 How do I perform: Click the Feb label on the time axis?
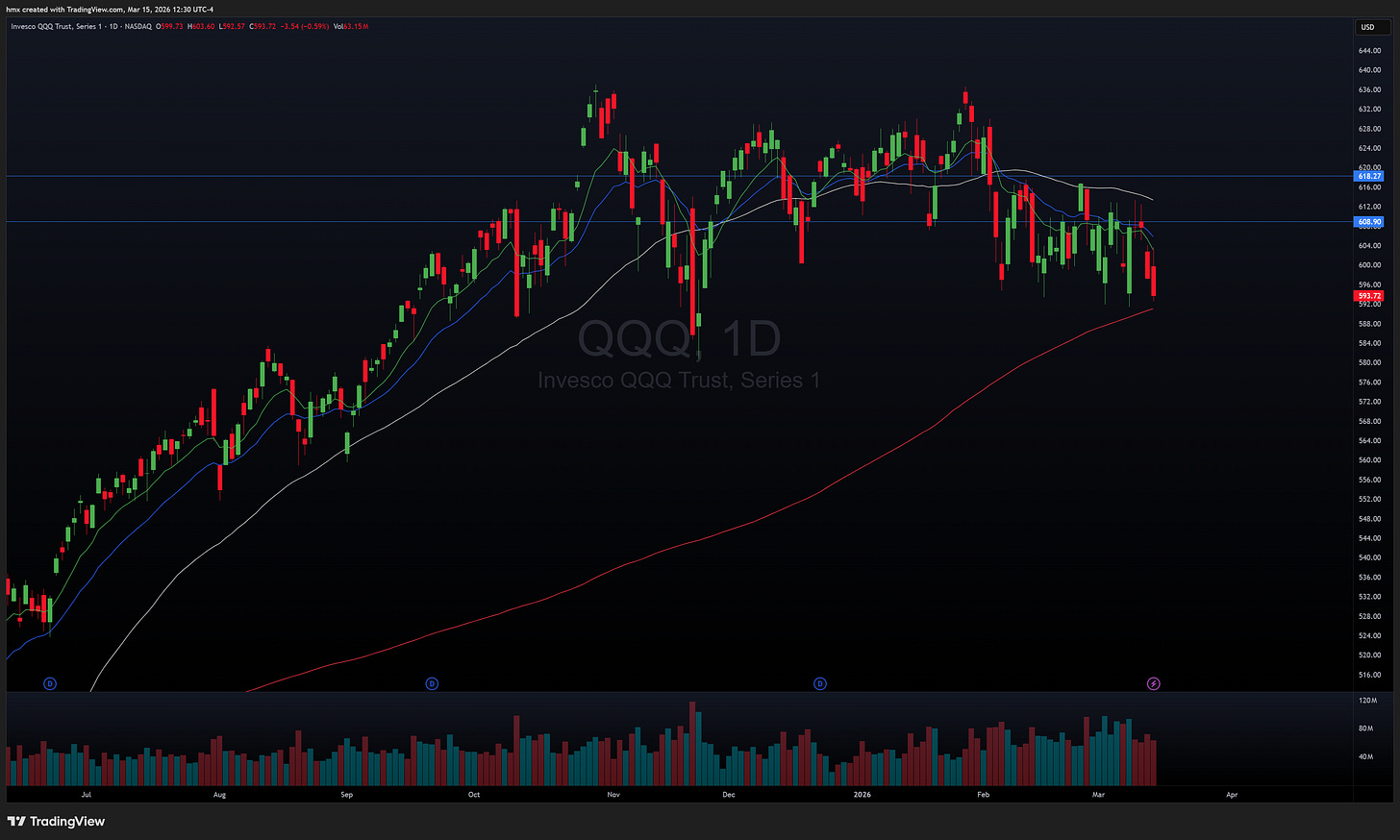pos(983,795)
